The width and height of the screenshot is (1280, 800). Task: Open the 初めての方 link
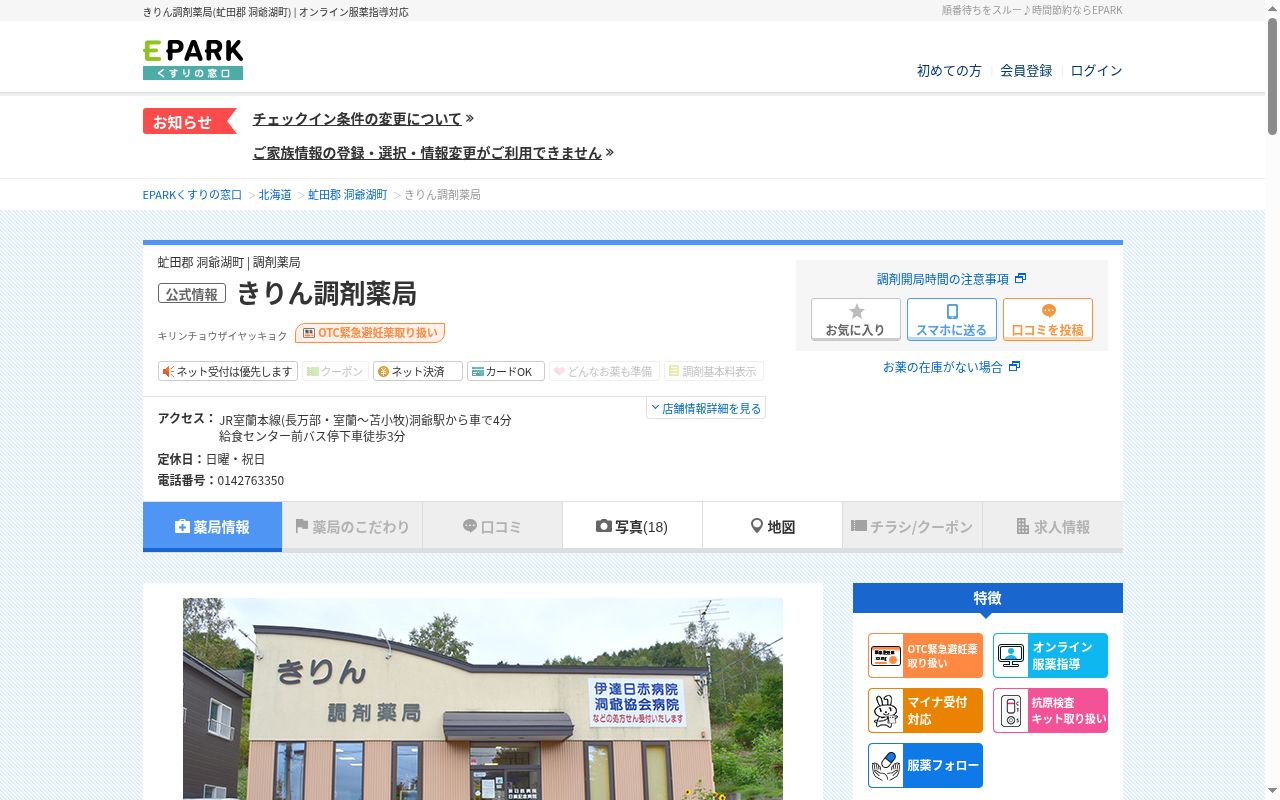(949, 71)
